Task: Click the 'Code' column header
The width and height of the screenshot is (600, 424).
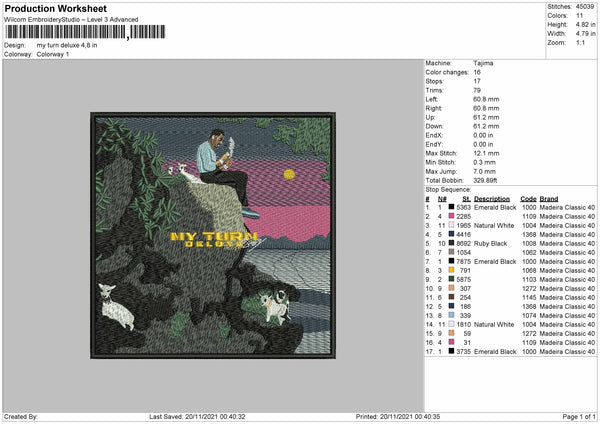Action: point(528,199)
